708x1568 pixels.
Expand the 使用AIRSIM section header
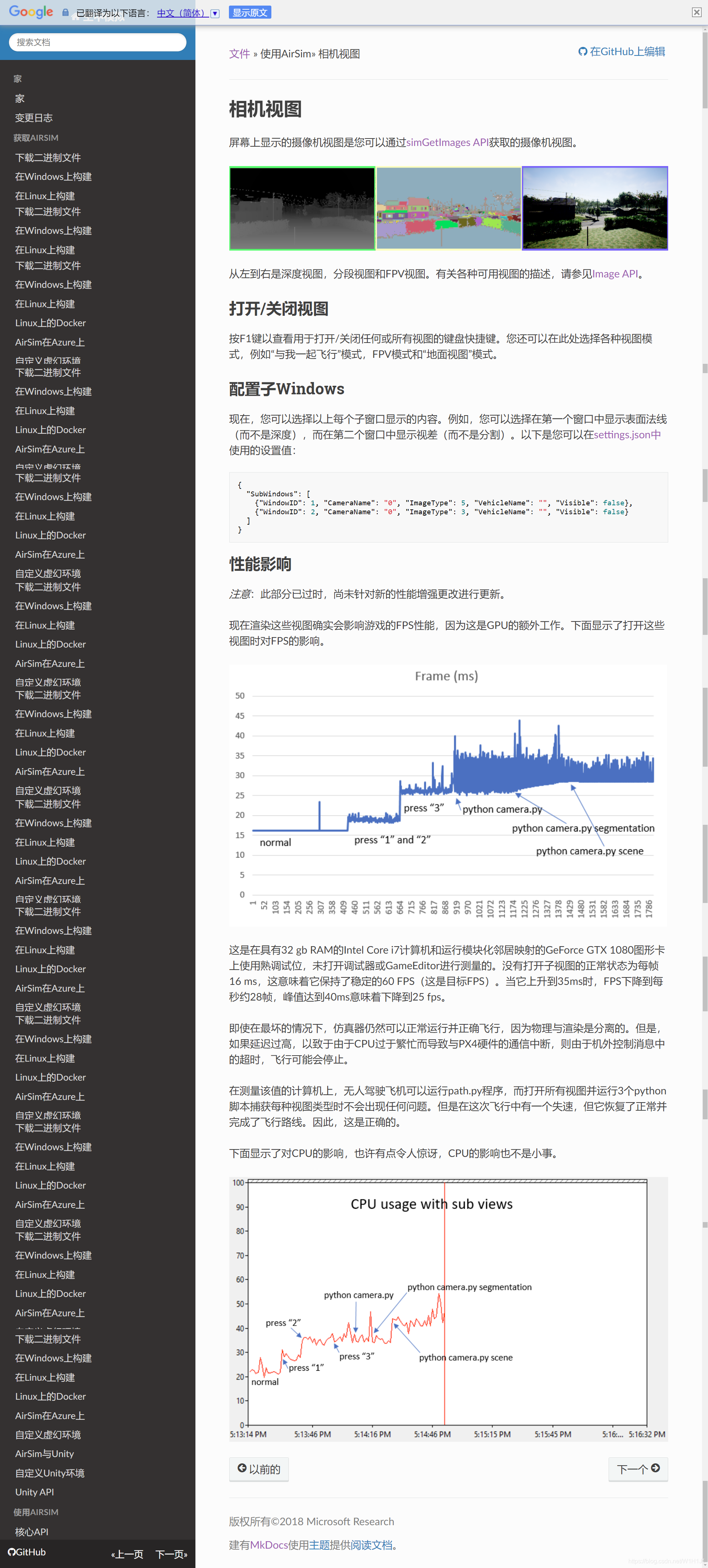[35, 1512]
